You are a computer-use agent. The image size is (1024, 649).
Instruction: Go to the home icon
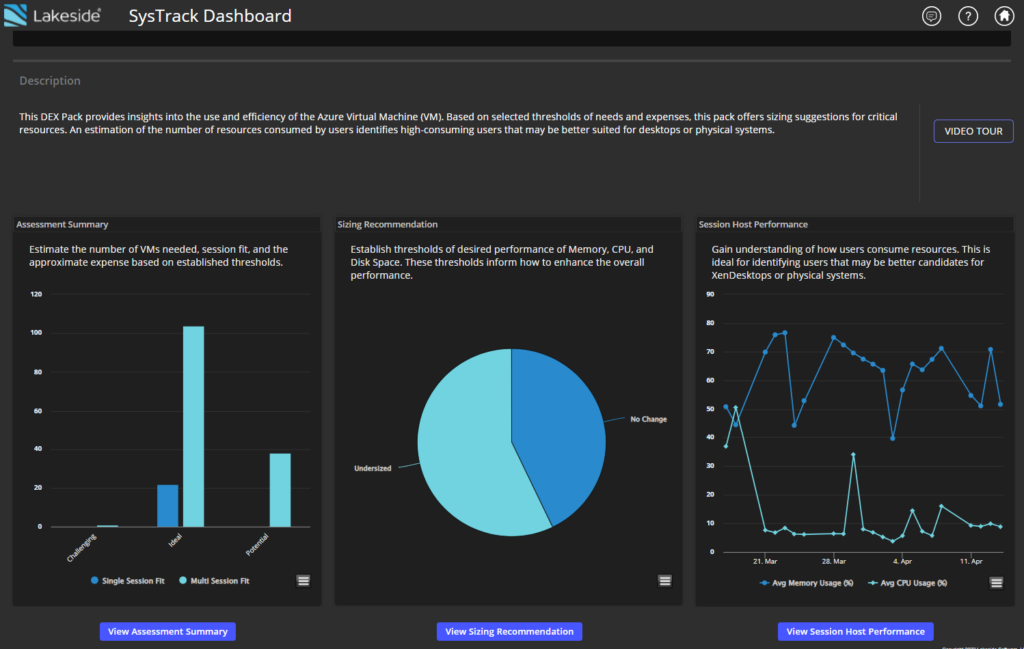[1004, 16]
